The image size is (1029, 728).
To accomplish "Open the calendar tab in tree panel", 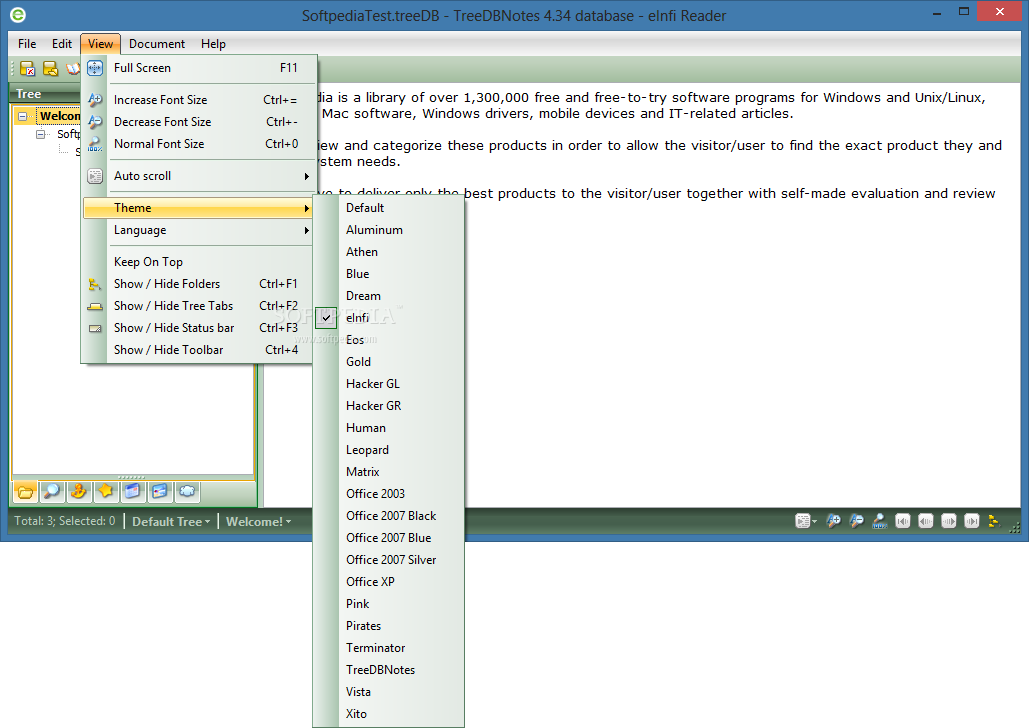I will click(133, 492).
